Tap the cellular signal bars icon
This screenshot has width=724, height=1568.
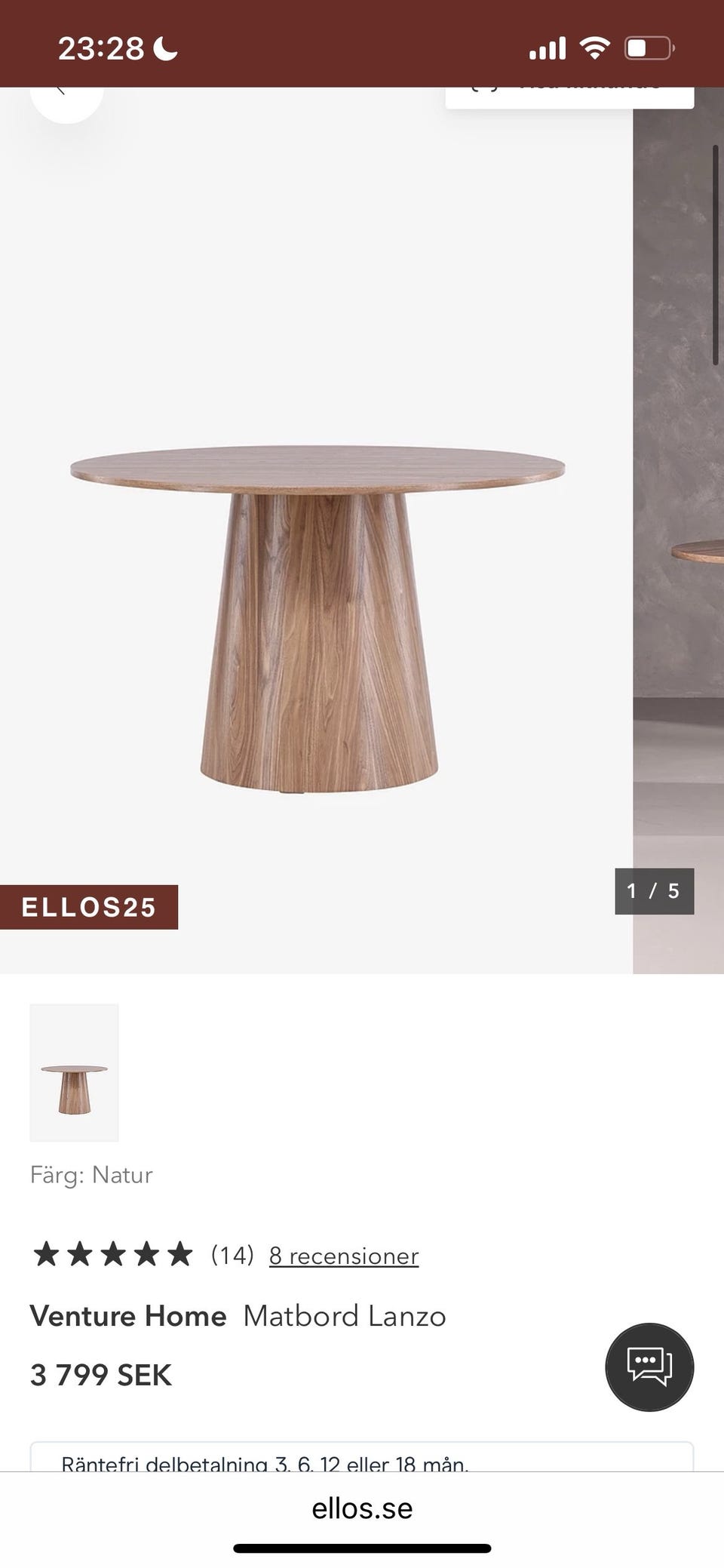pos(548,49)
